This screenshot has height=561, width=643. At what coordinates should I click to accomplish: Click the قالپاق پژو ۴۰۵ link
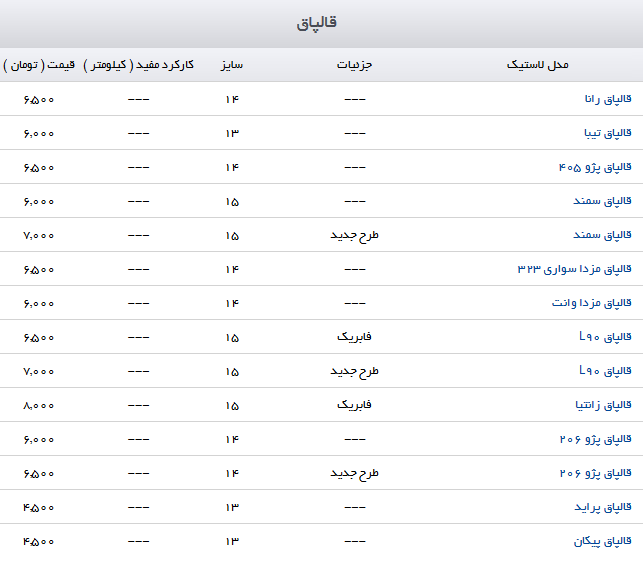click(x=595, y=167)
